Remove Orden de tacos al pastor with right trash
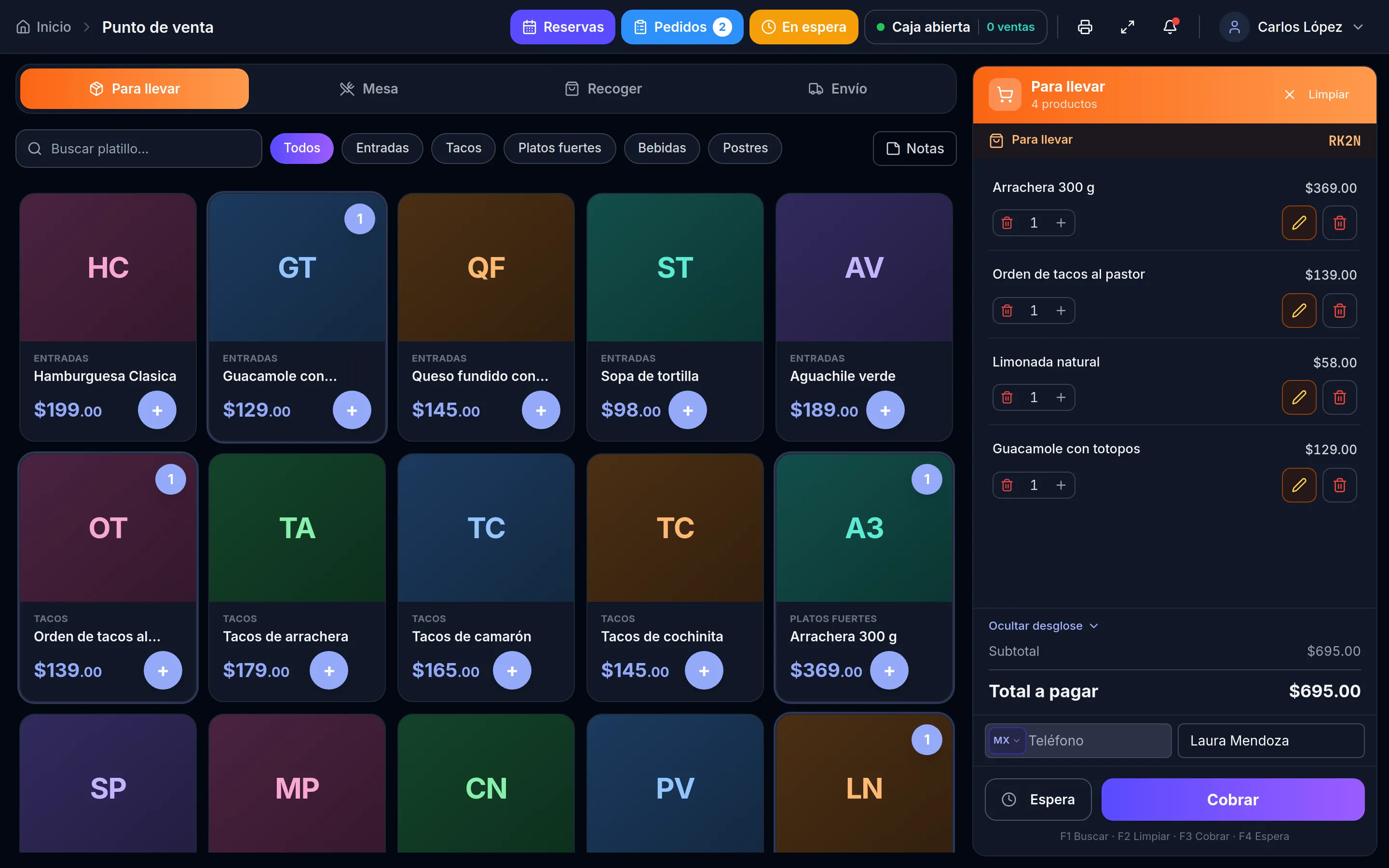Image resolution: width=1389 pixels, height=868 pixels. (x=1340, y=311)
